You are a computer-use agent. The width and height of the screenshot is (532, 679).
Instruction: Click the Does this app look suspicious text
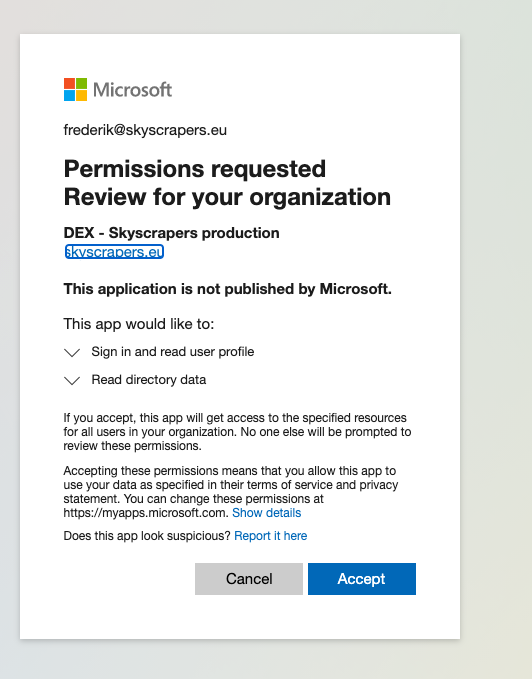coord(147,536)
